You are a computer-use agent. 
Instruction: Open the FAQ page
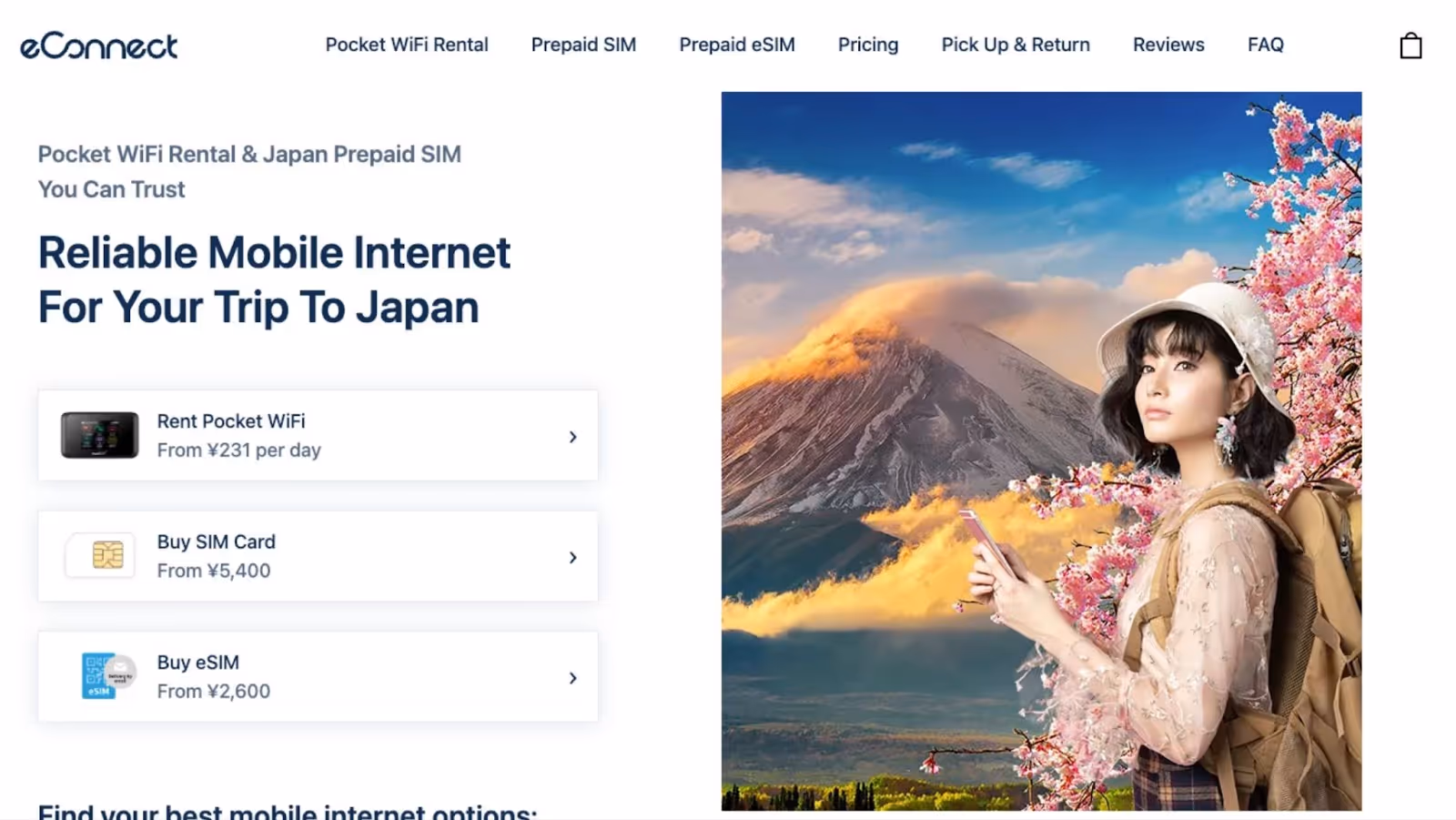[1266, 45]
